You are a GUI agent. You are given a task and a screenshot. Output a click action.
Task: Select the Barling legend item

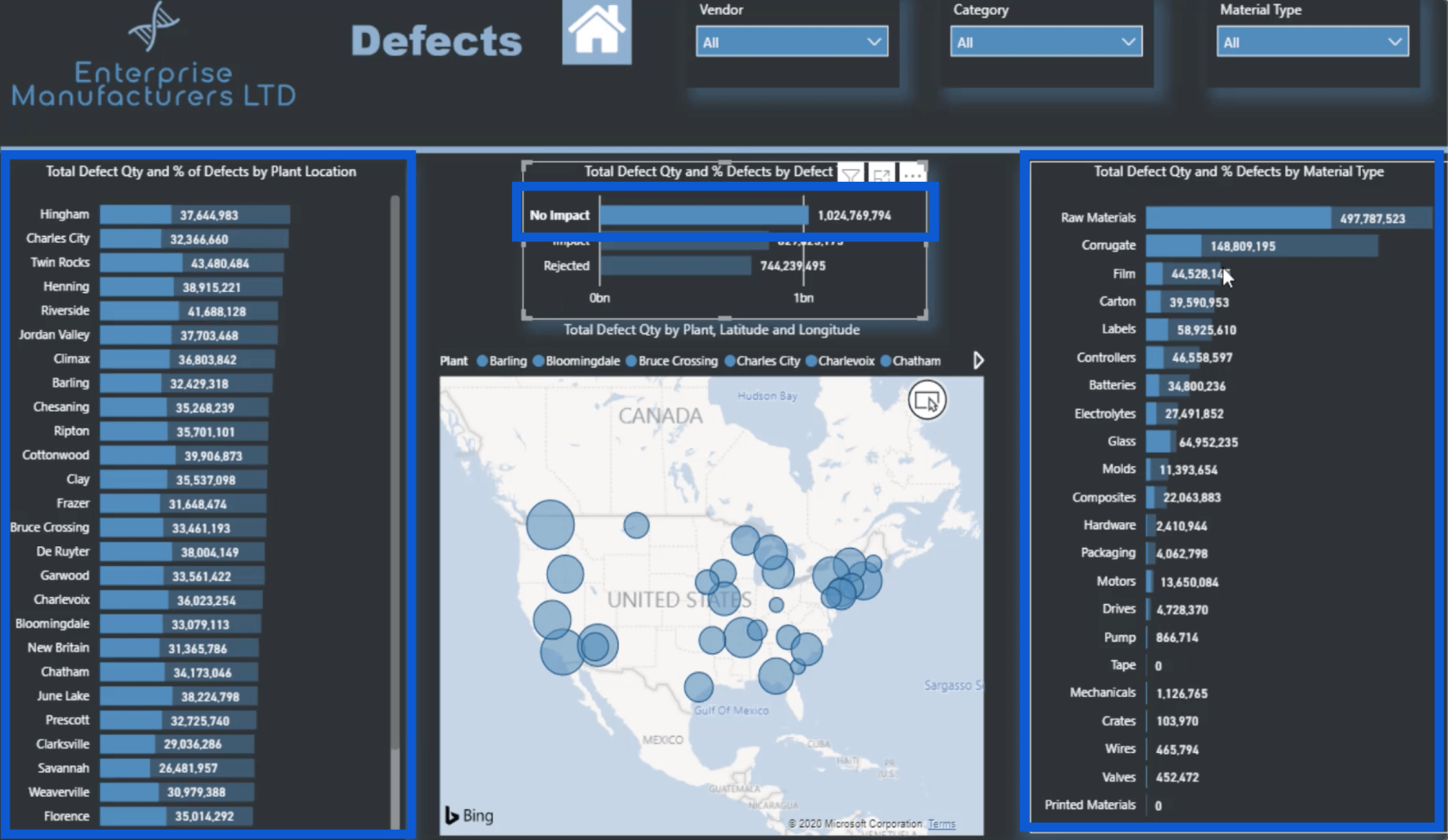(502, 361)
